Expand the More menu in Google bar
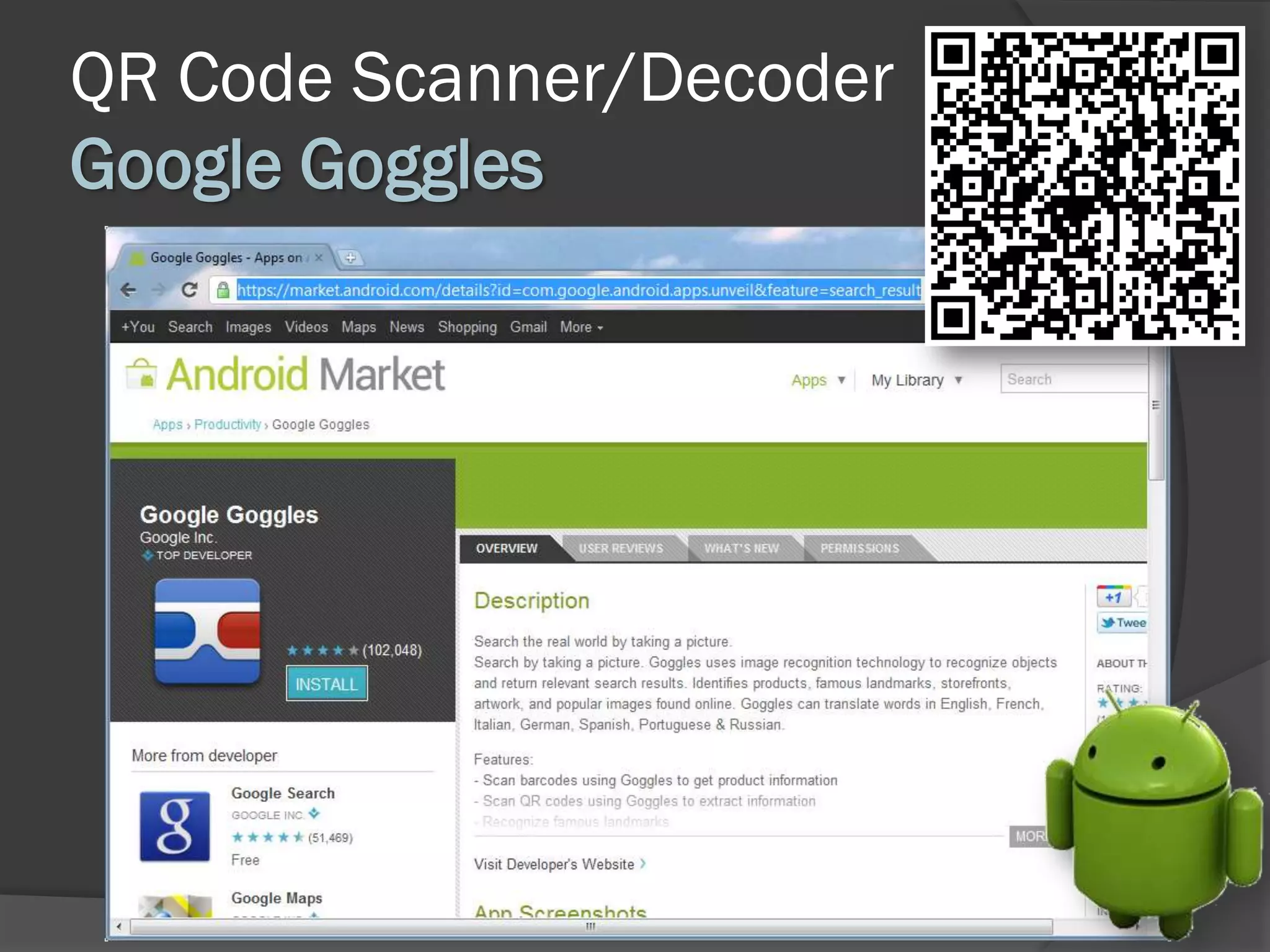 (x=581, y=327)
